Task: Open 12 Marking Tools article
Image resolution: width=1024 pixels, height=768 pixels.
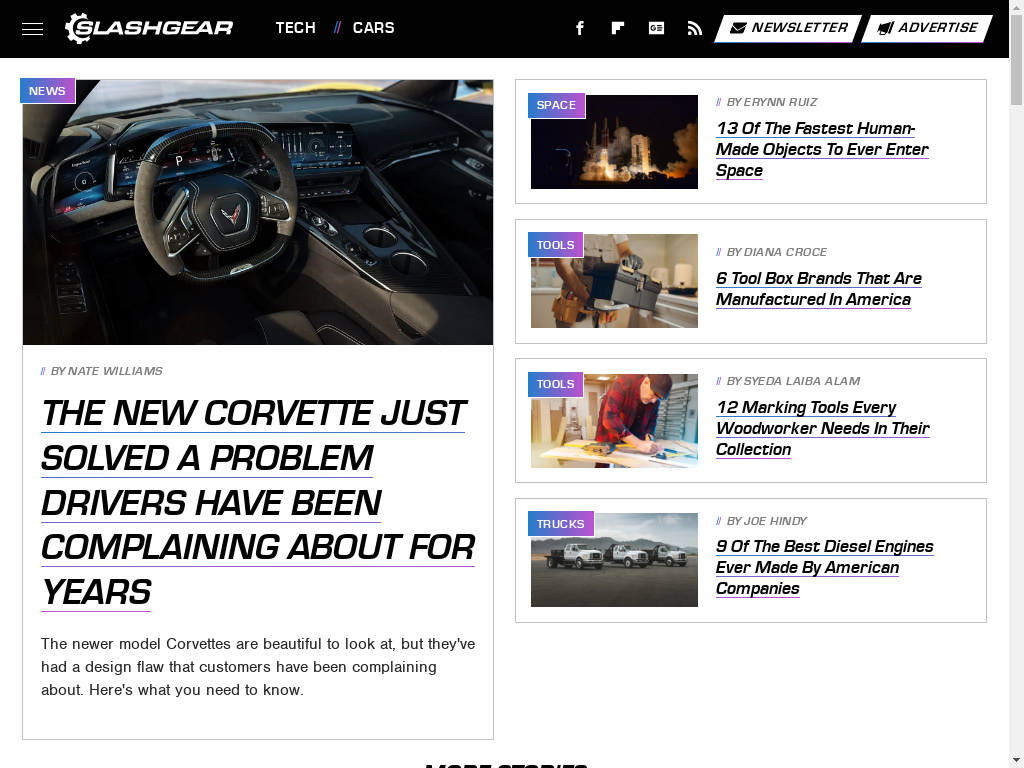Action: coord(823,428)
